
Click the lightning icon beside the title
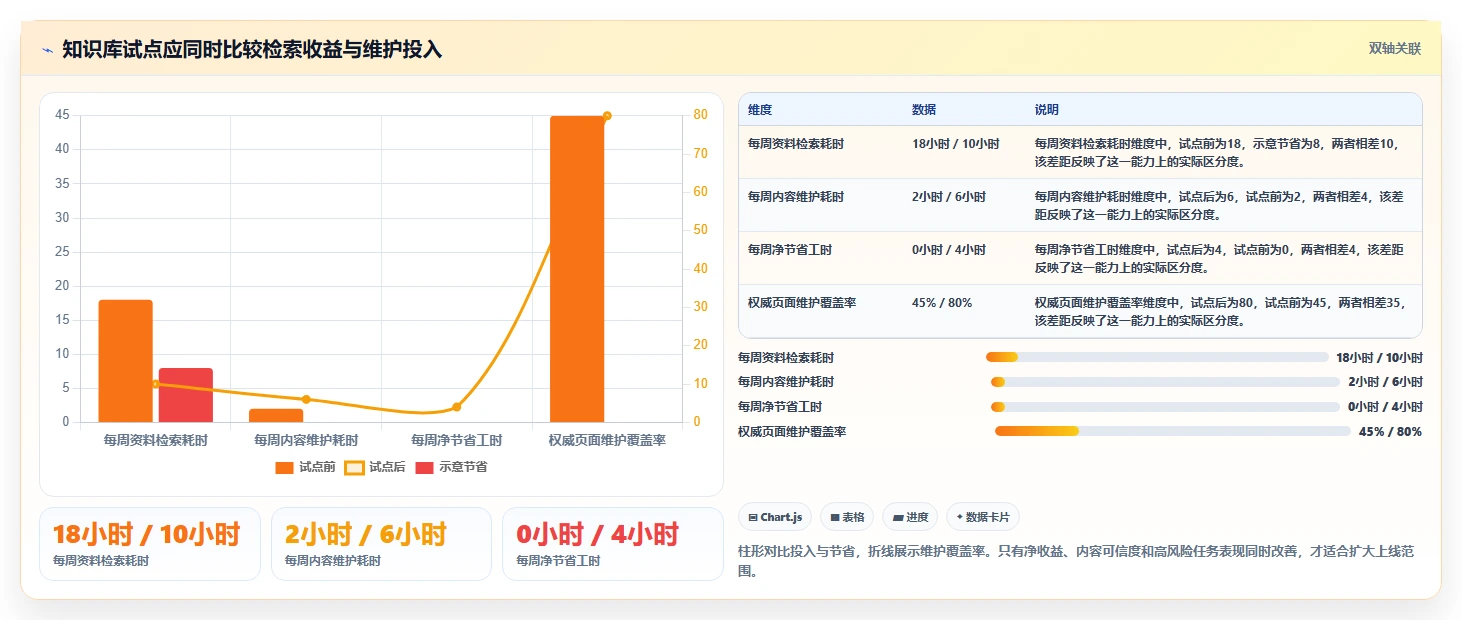[47, 50]
